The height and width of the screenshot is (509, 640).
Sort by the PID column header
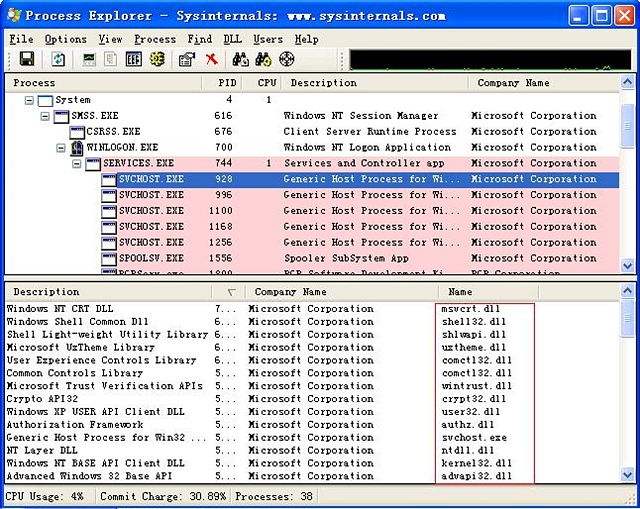222,83
